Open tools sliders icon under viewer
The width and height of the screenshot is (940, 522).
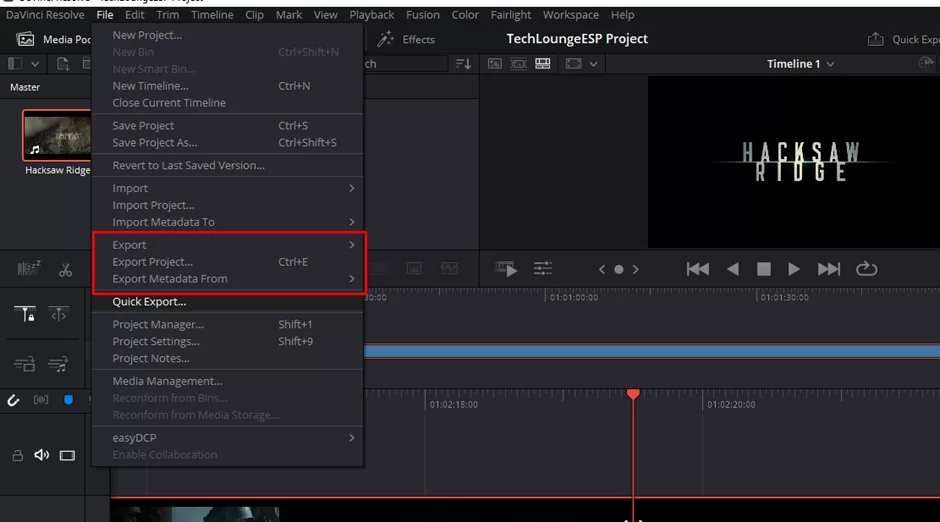[543, 268]
